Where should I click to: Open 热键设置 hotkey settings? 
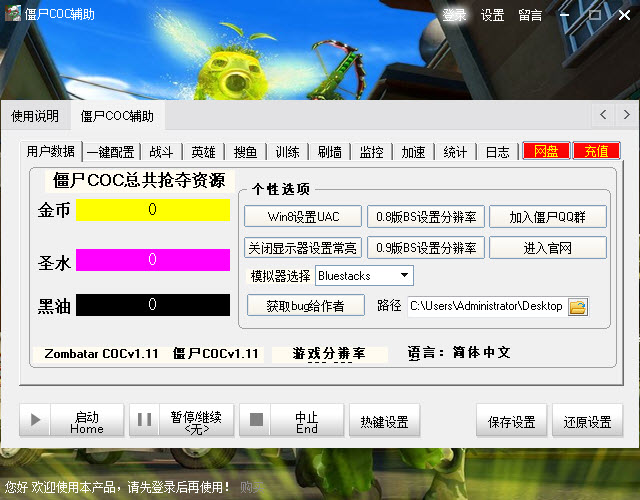(x=384, y=420)
